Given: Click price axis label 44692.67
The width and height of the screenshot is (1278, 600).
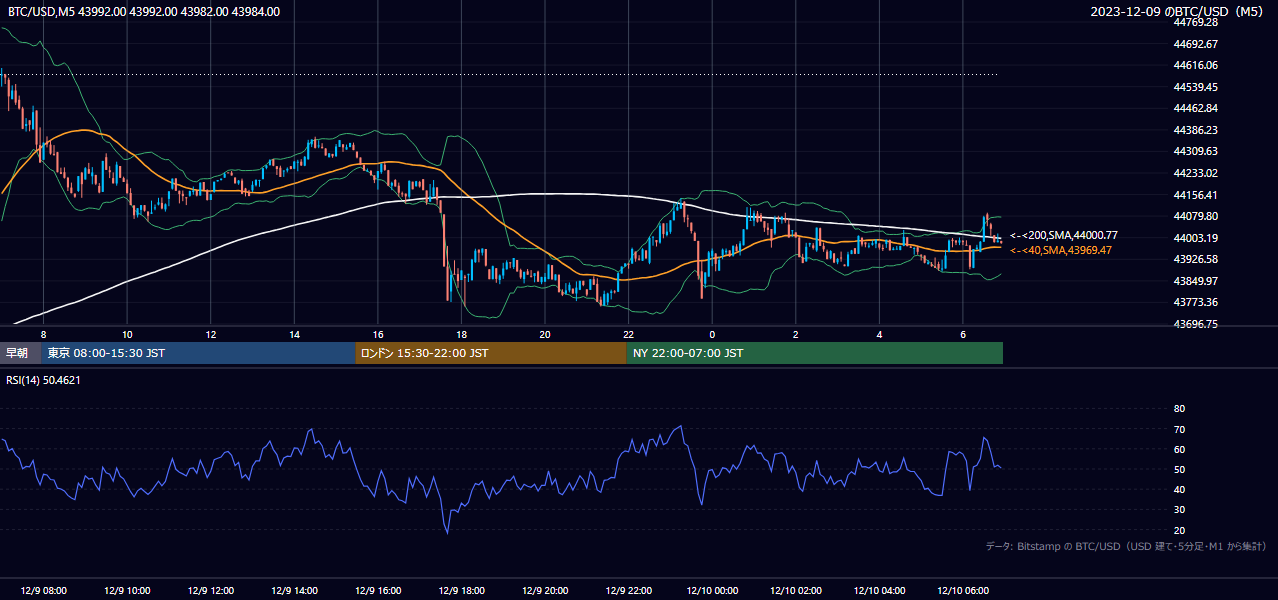Looking at the screenshot, I should click(x=1195, y=44).
